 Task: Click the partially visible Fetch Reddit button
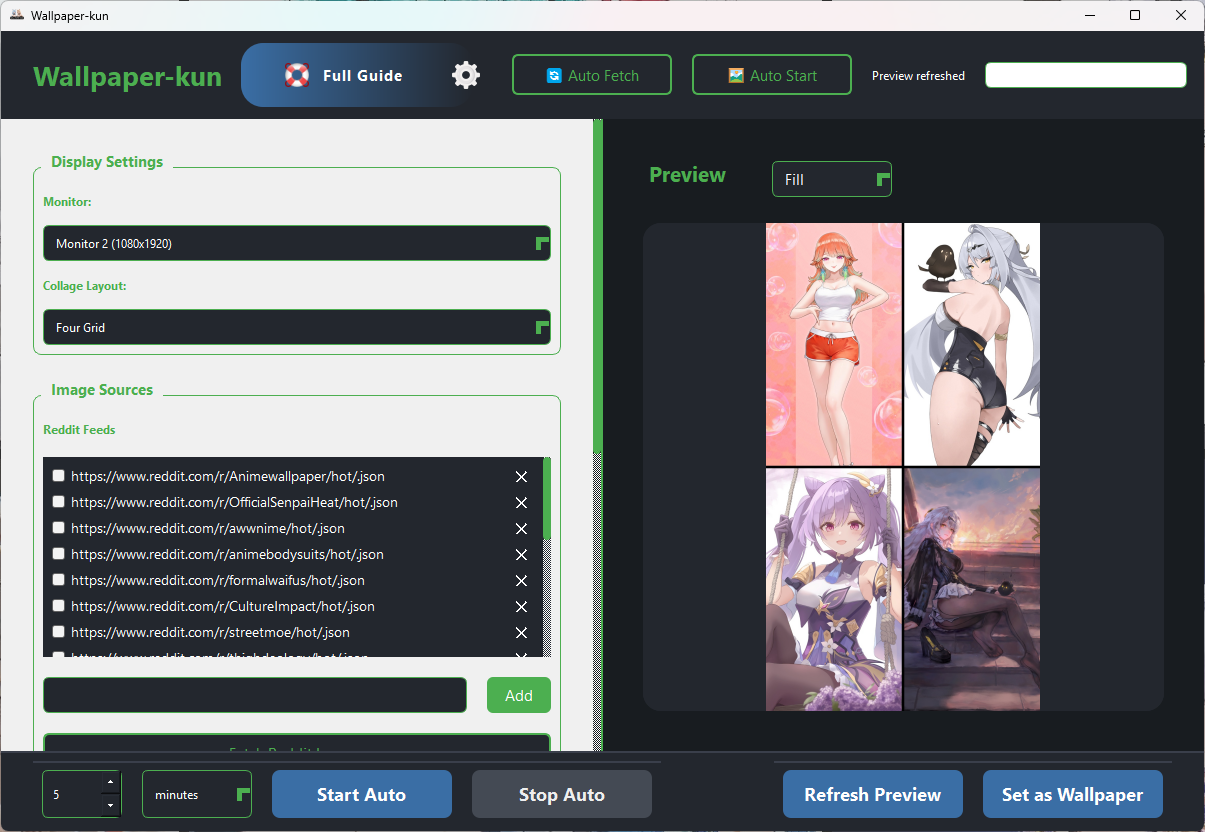297,743
